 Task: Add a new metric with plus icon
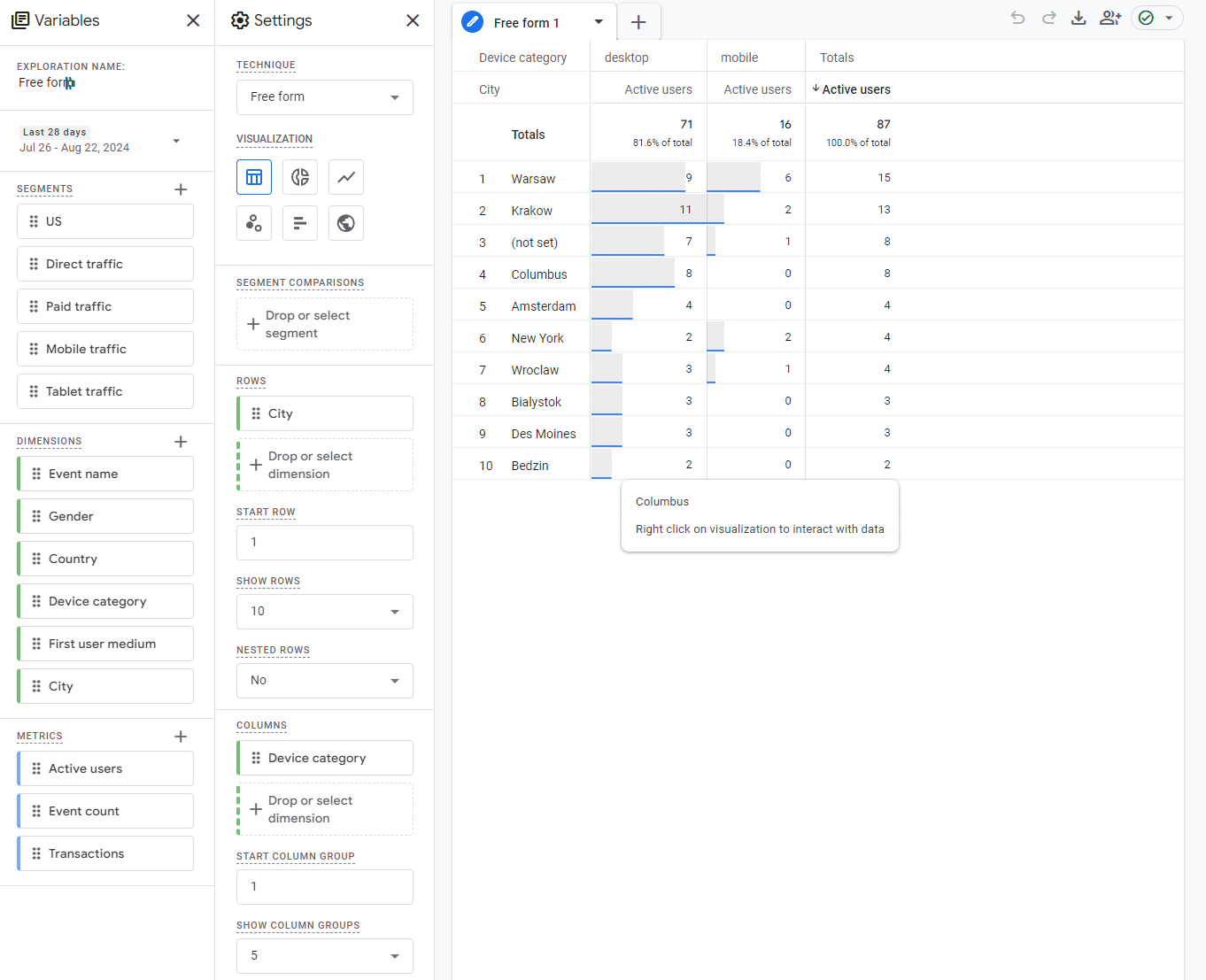[181, 737]
